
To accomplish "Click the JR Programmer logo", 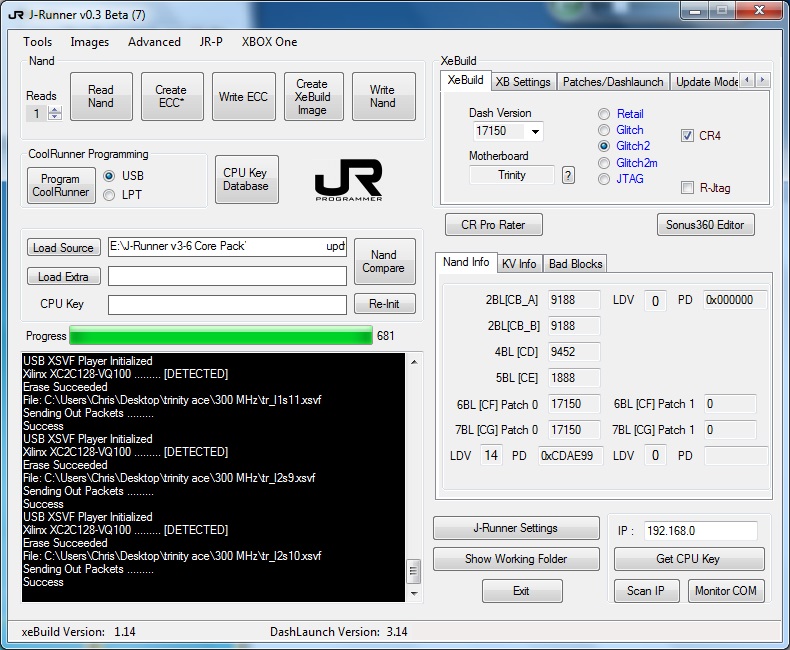I will click(x=347, y=180).
